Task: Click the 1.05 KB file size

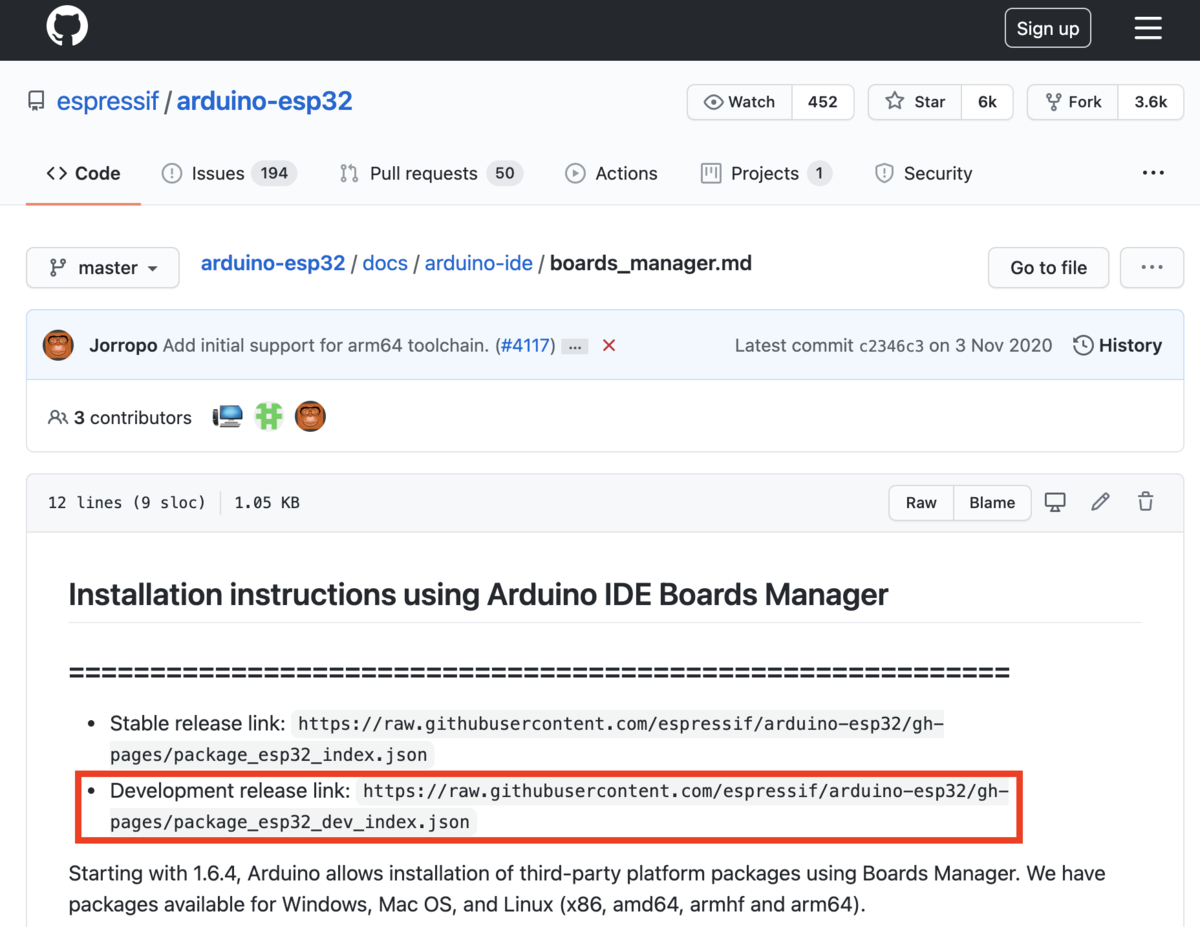Action: pyautogui.click(x=267, y=503)
